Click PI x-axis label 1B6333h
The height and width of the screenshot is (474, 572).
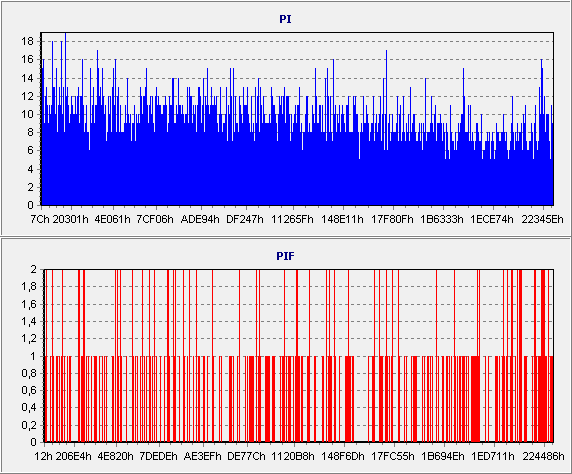[442, 219]
